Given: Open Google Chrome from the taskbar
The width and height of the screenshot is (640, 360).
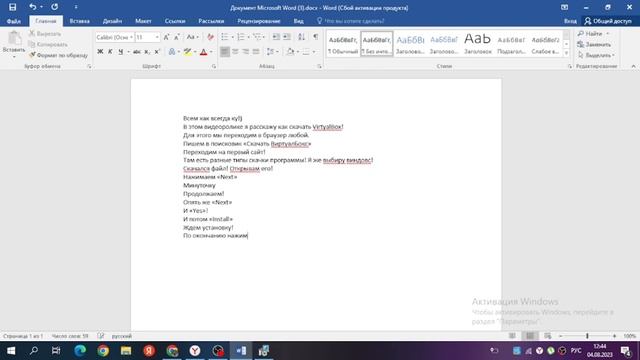Looking at the screenshot, I should pyautogui.click(x=103, y=351).
